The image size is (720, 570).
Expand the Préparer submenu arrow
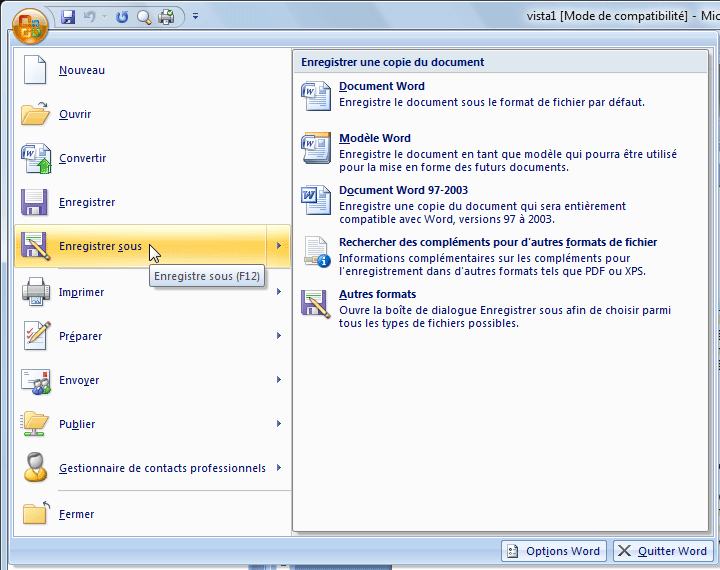[279, 336]
